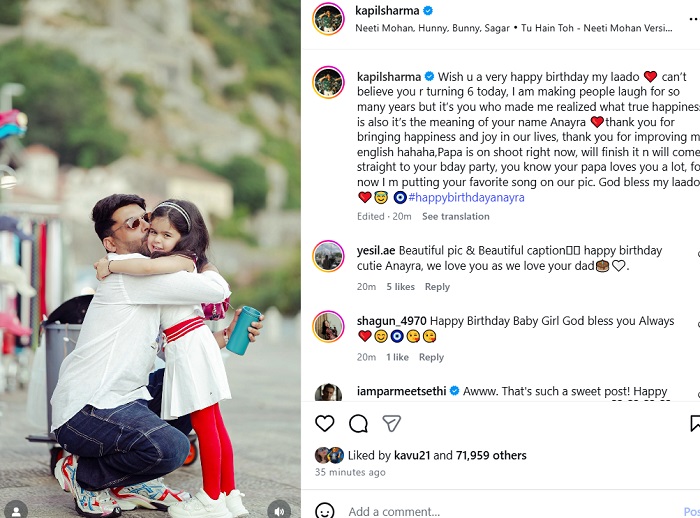
Task: Open emoji picker beside comment box
Action: 324,511
